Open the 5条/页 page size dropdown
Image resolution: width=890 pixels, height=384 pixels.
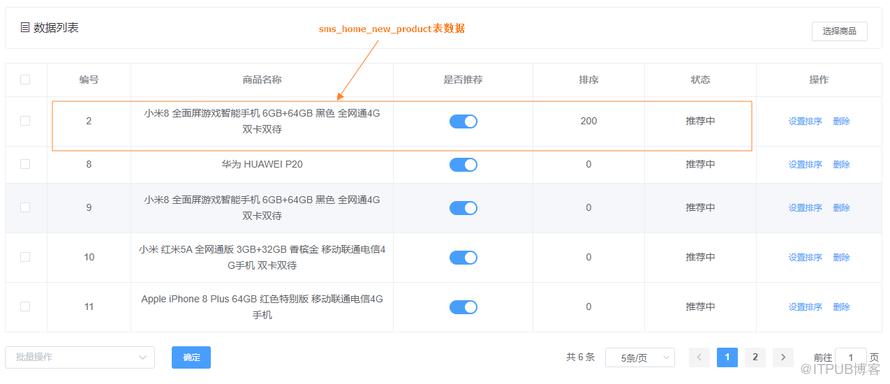click(x=640, y=357)
